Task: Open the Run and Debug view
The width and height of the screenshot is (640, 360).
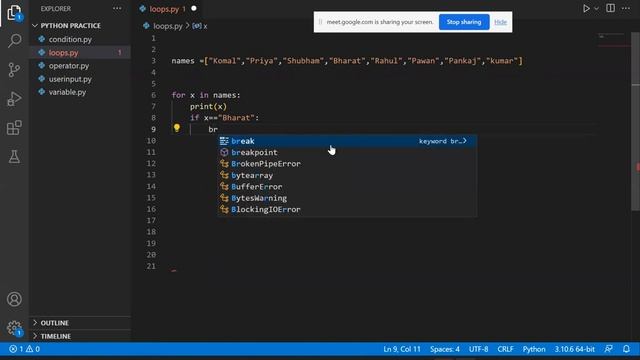Action: click(x=14, y=99)
